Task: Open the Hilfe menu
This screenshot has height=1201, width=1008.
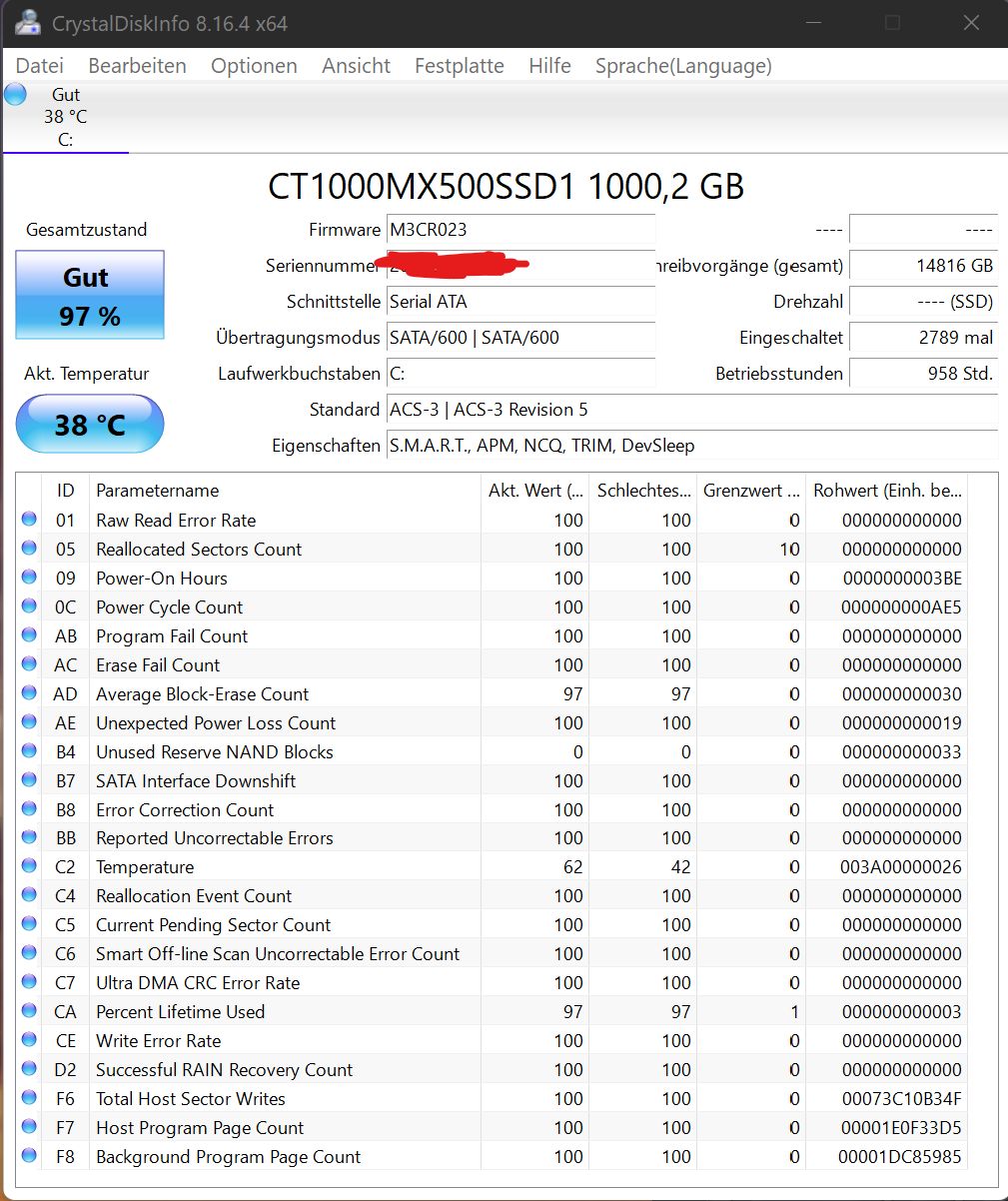Action: 549,66
